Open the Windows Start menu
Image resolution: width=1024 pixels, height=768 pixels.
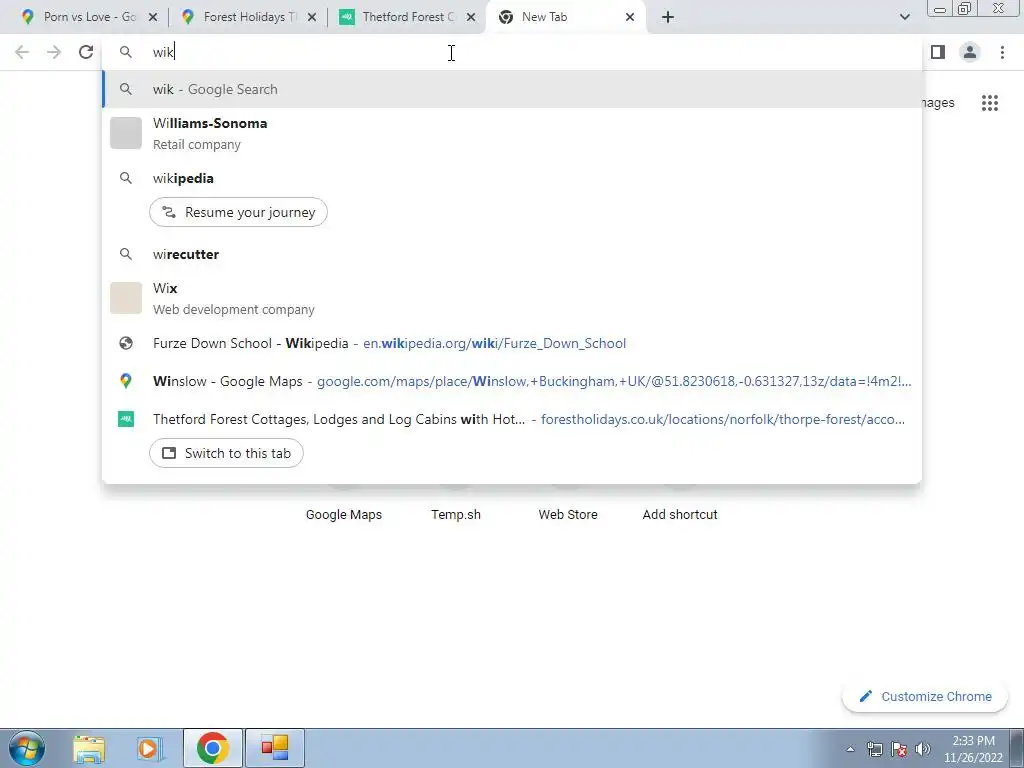coord(27,748)
